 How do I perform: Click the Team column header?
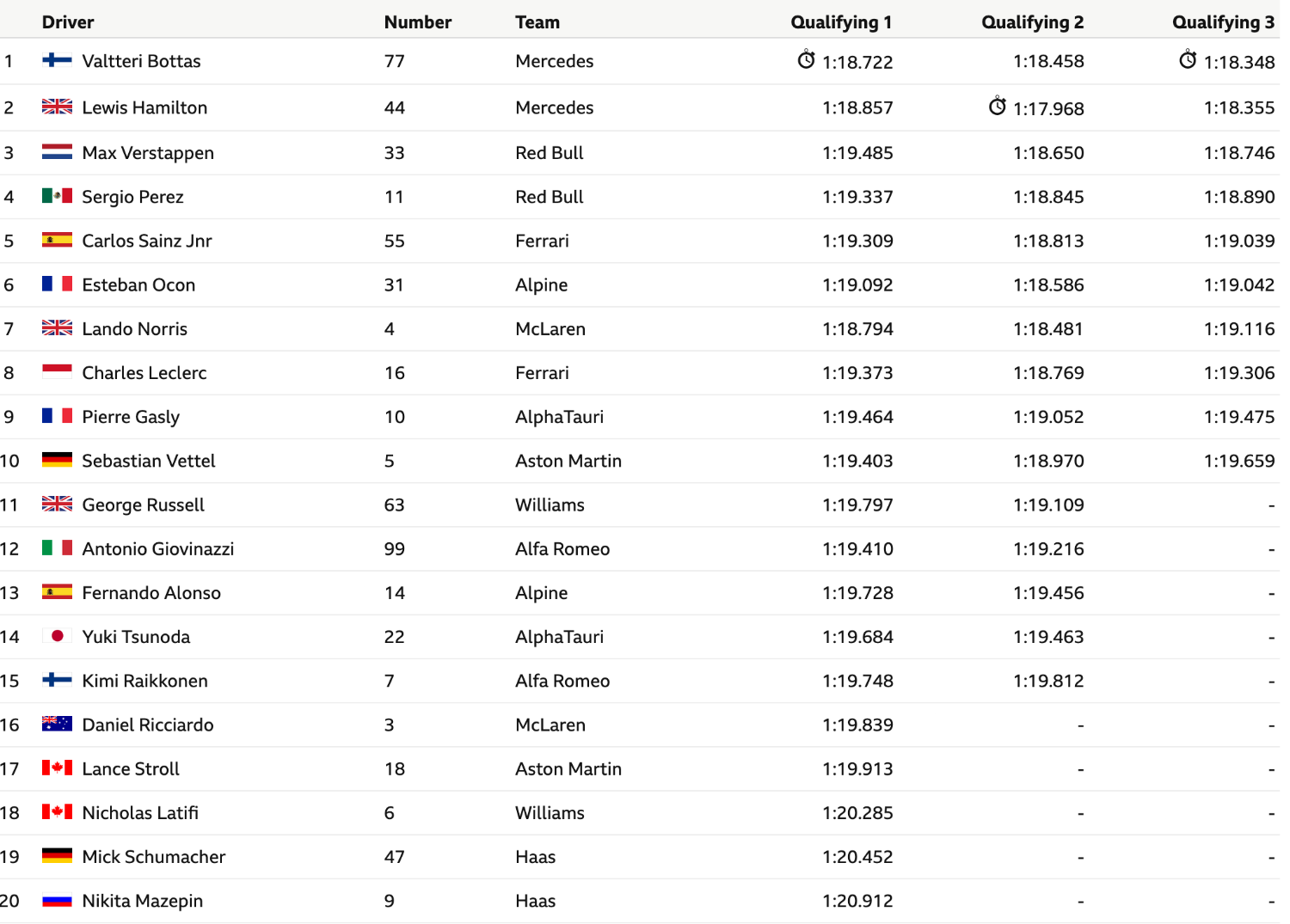[x=537, y=22]
